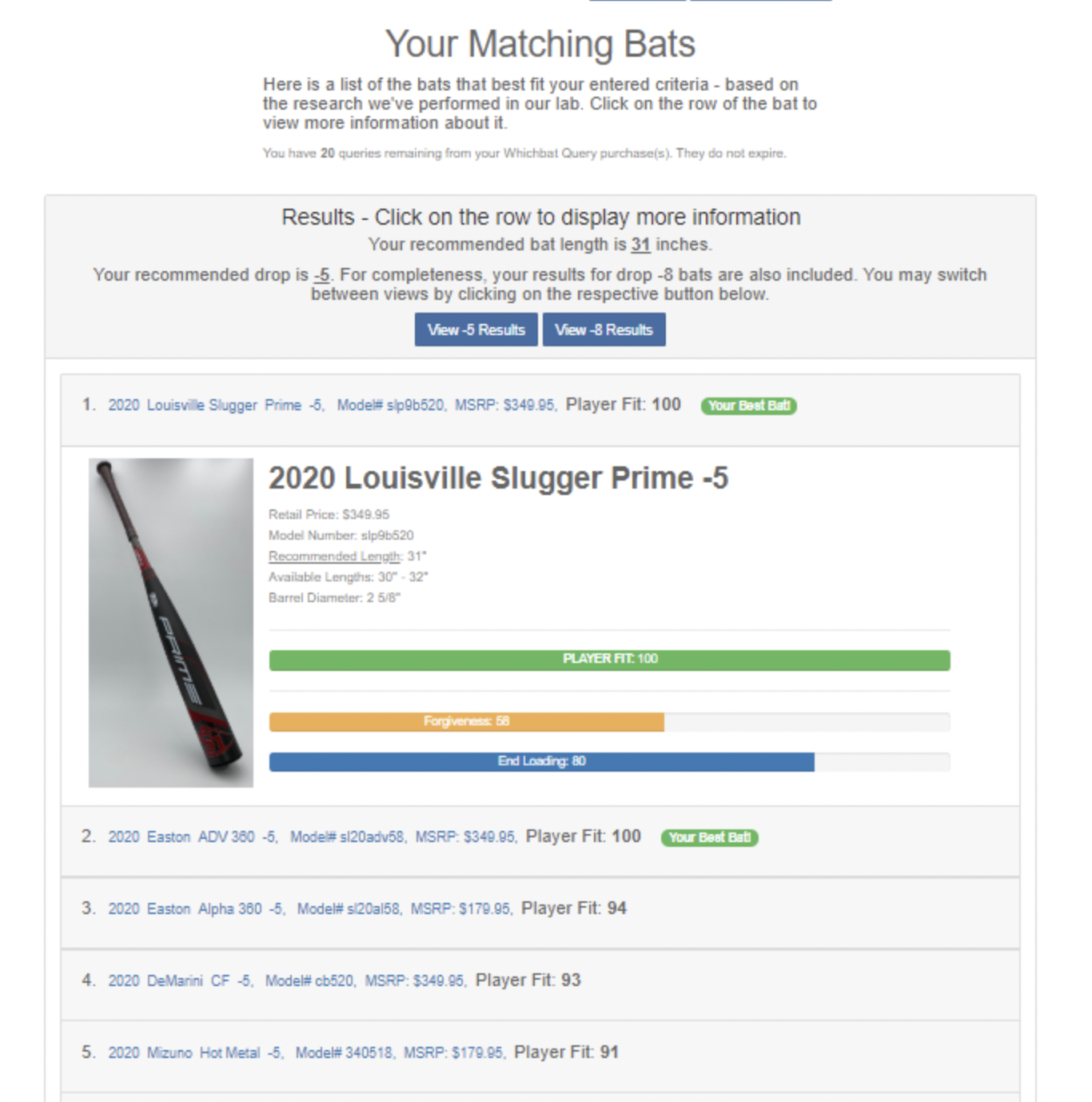Click the Recommended Length underlined label
Image resolution: width=1092 pixels, height=1102 pixels.
(x=335, y=556)
